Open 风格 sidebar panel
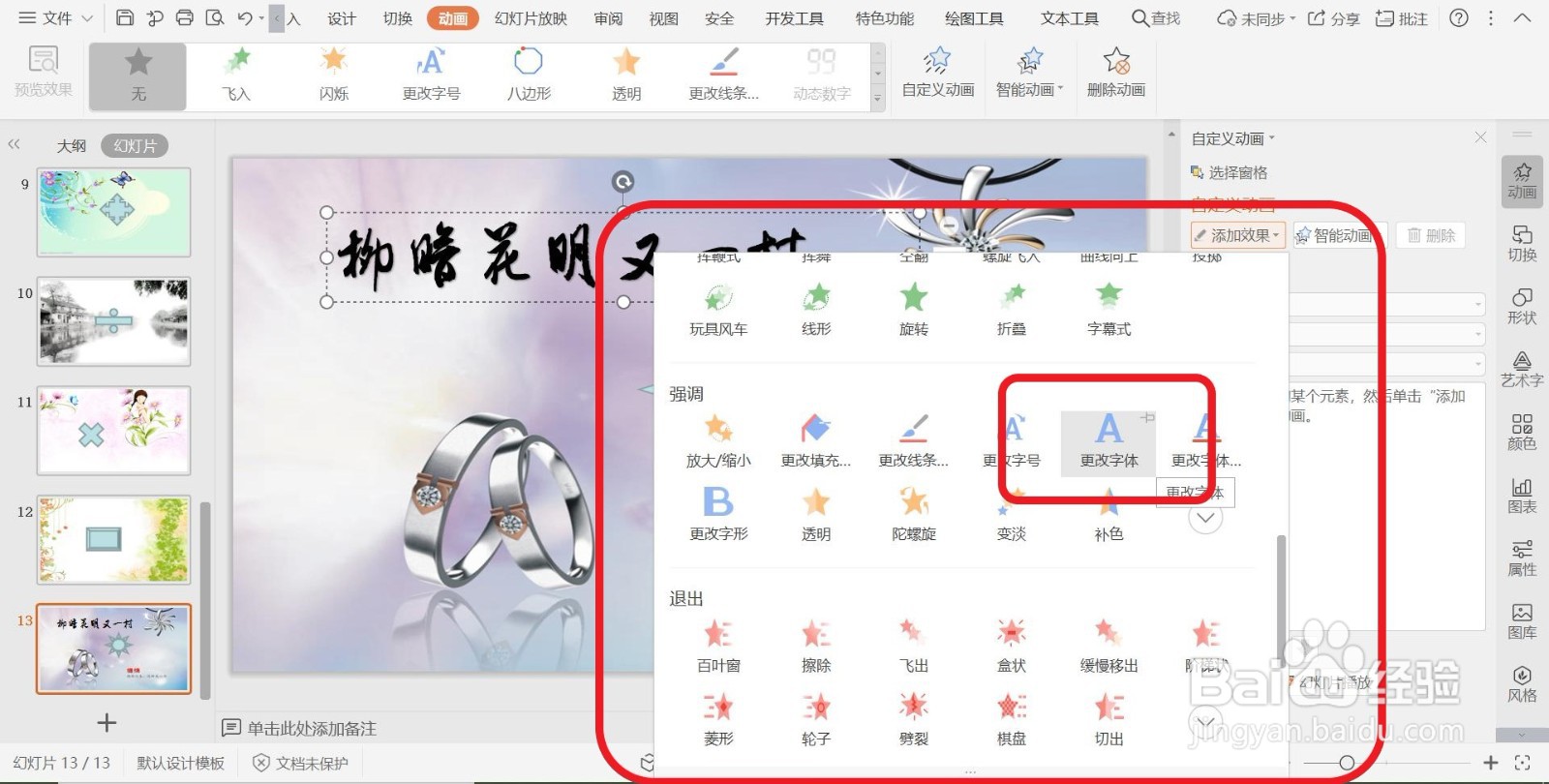 [1522, 683]
